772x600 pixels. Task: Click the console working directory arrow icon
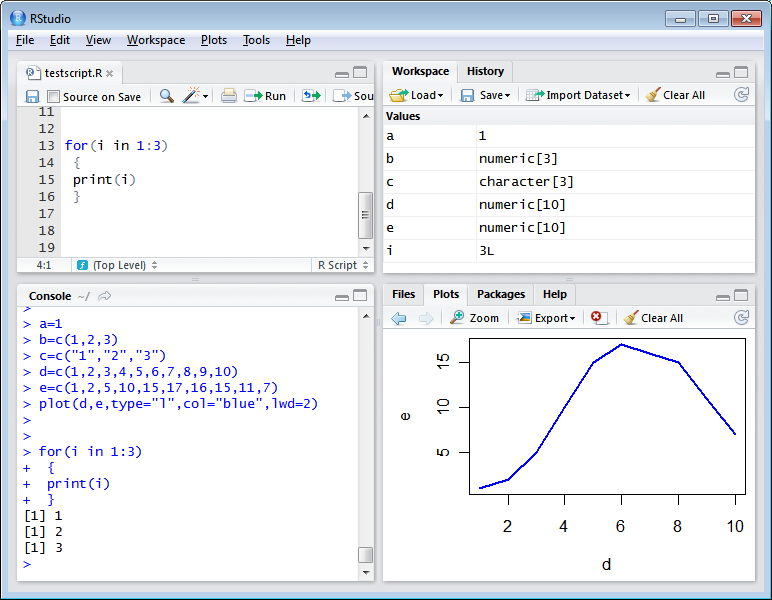104,296
